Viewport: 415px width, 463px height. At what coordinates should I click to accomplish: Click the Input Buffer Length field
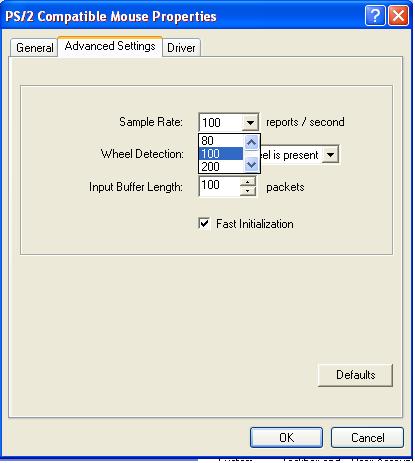tap(220, 186)
